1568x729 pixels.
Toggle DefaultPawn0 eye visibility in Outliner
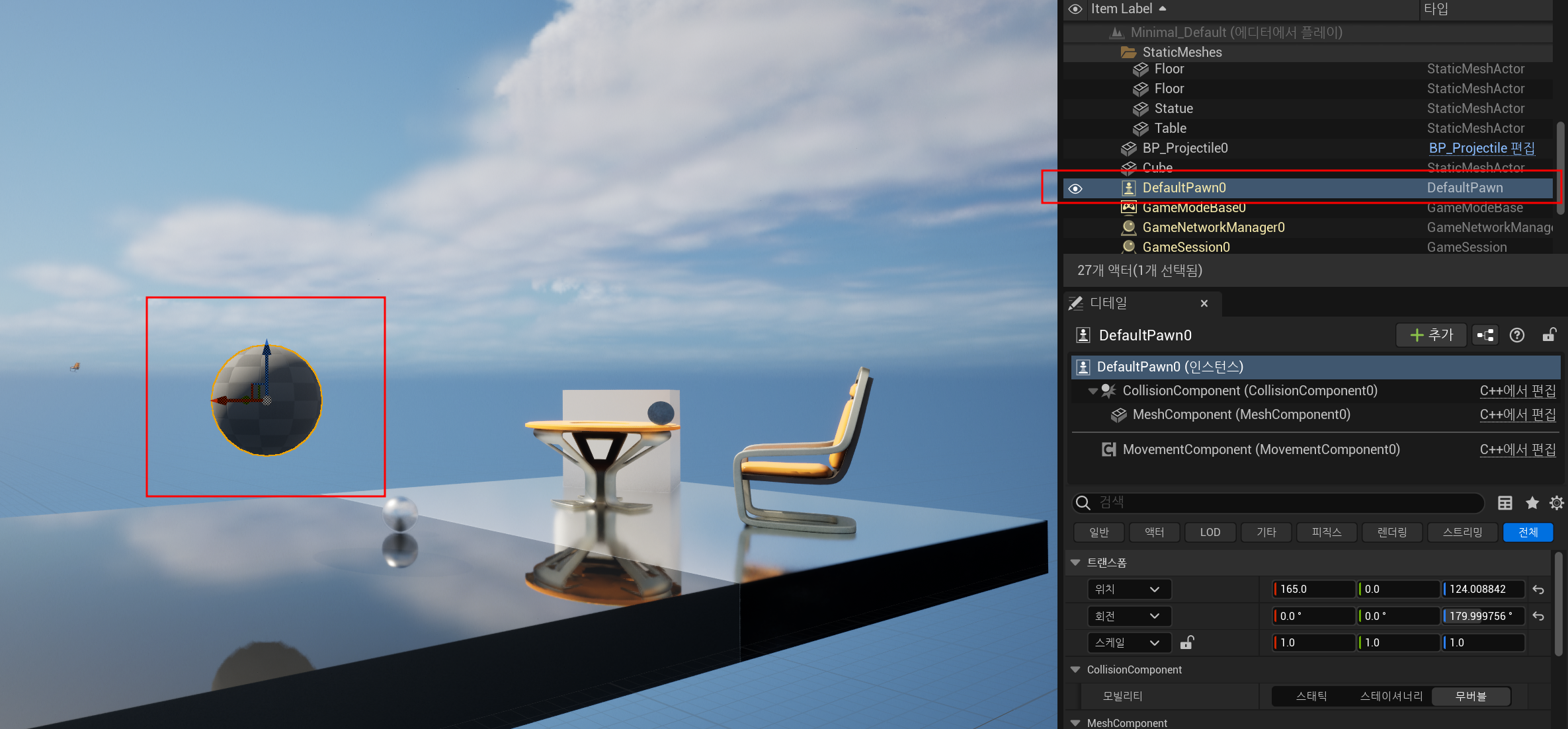click(x=1075, y=188)
